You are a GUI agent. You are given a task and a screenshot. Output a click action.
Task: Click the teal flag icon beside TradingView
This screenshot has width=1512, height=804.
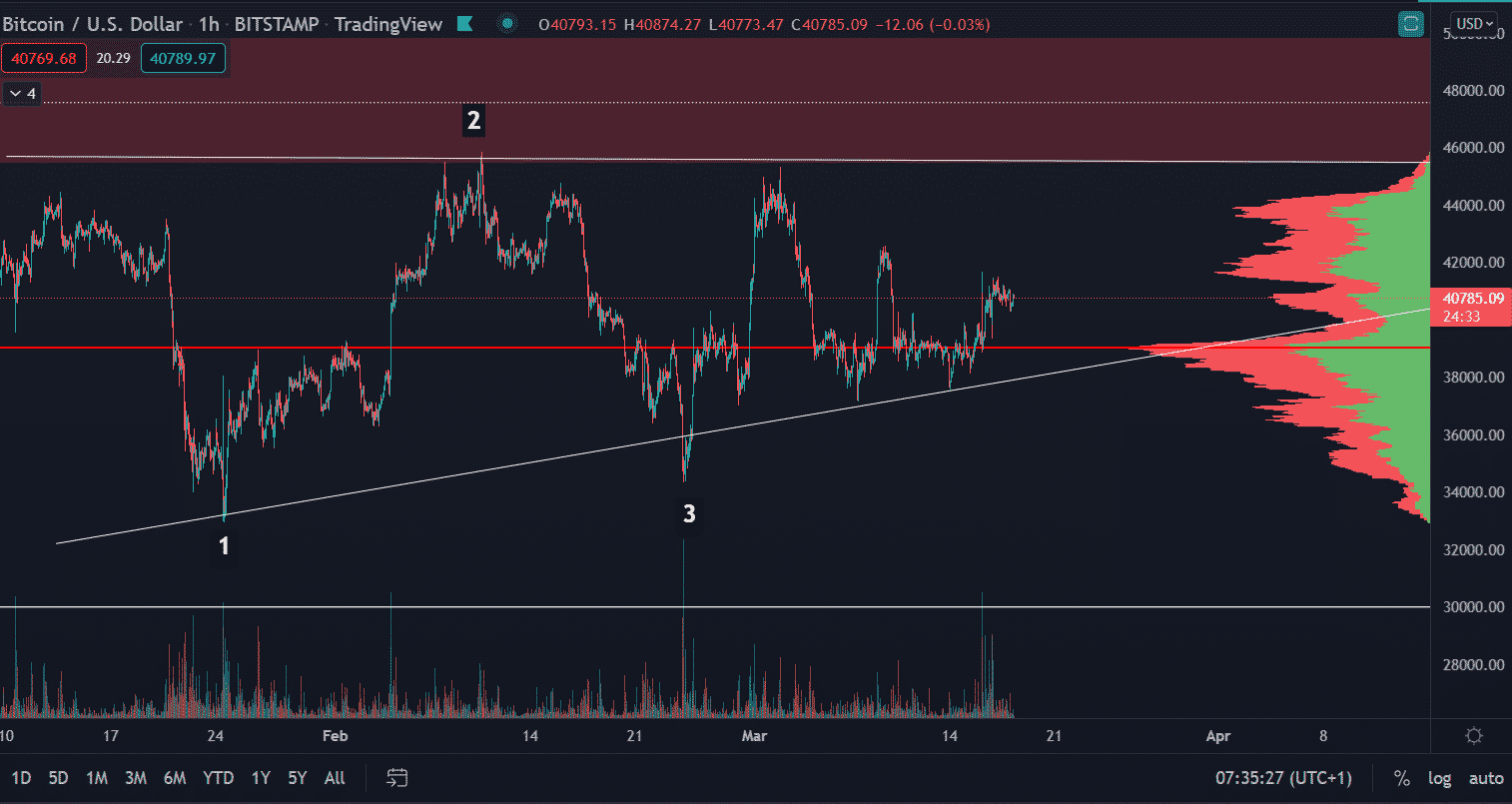point(464,24)
